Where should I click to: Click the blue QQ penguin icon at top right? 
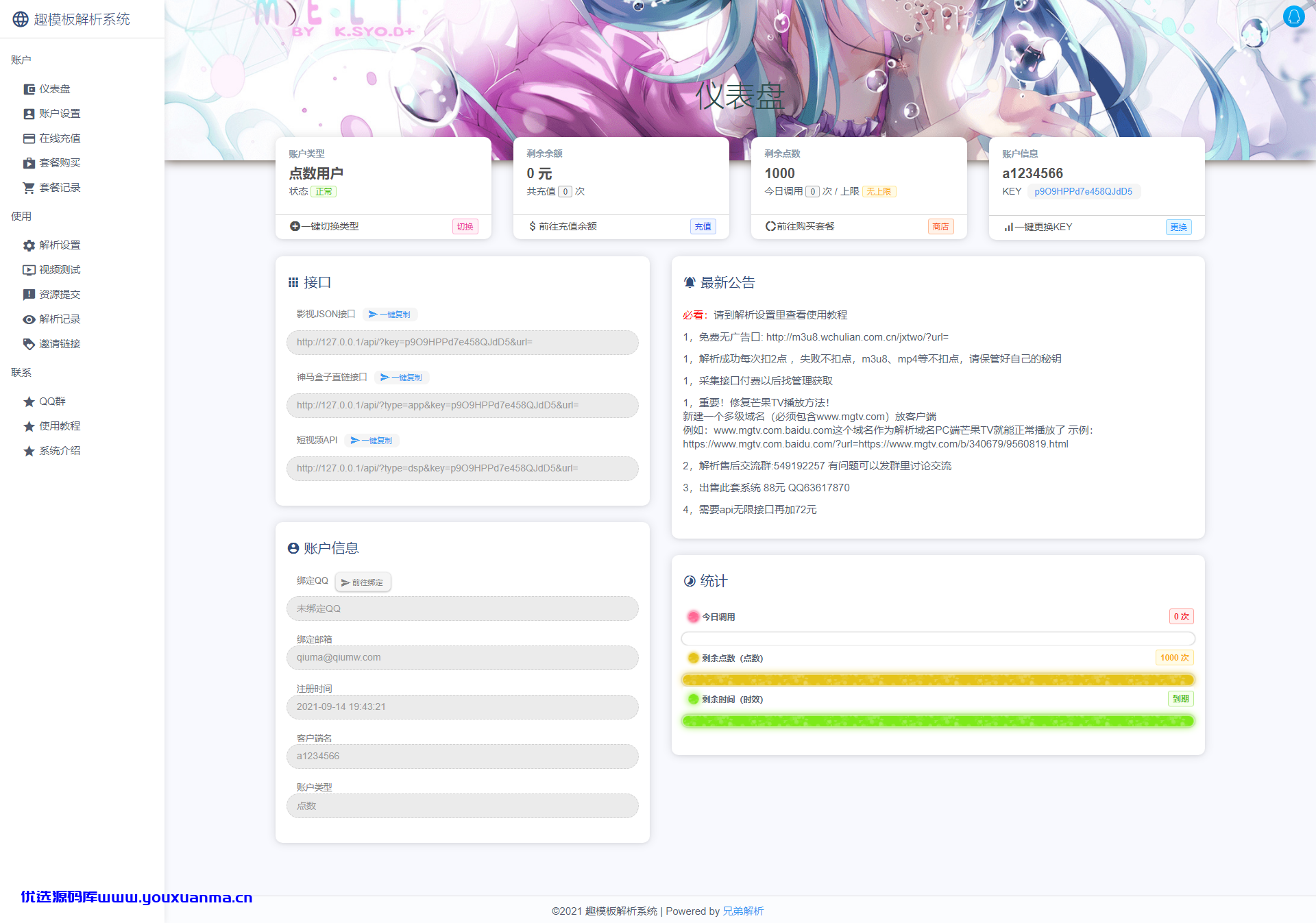[1293, 16]
